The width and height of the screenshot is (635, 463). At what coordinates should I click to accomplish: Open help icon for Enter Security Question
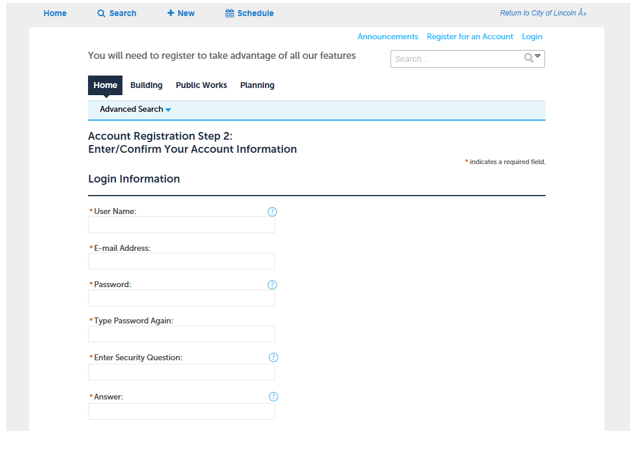pos(273,358)
